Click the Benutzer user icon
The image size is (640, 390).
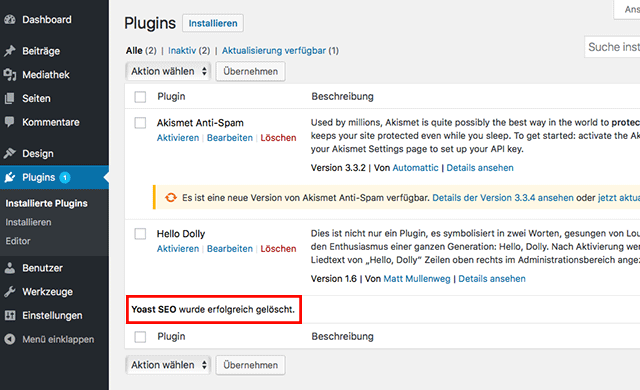pyautogui.click(x=10, y=268)
